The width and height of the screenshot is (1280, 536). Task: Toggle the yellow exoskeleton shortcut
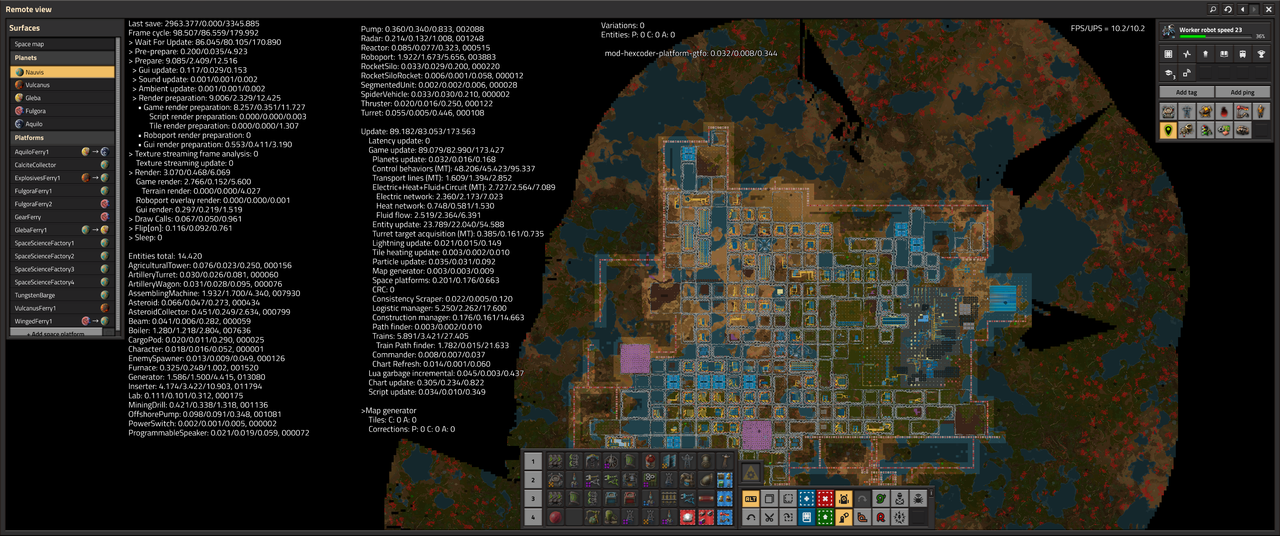(x=844, y=517)
